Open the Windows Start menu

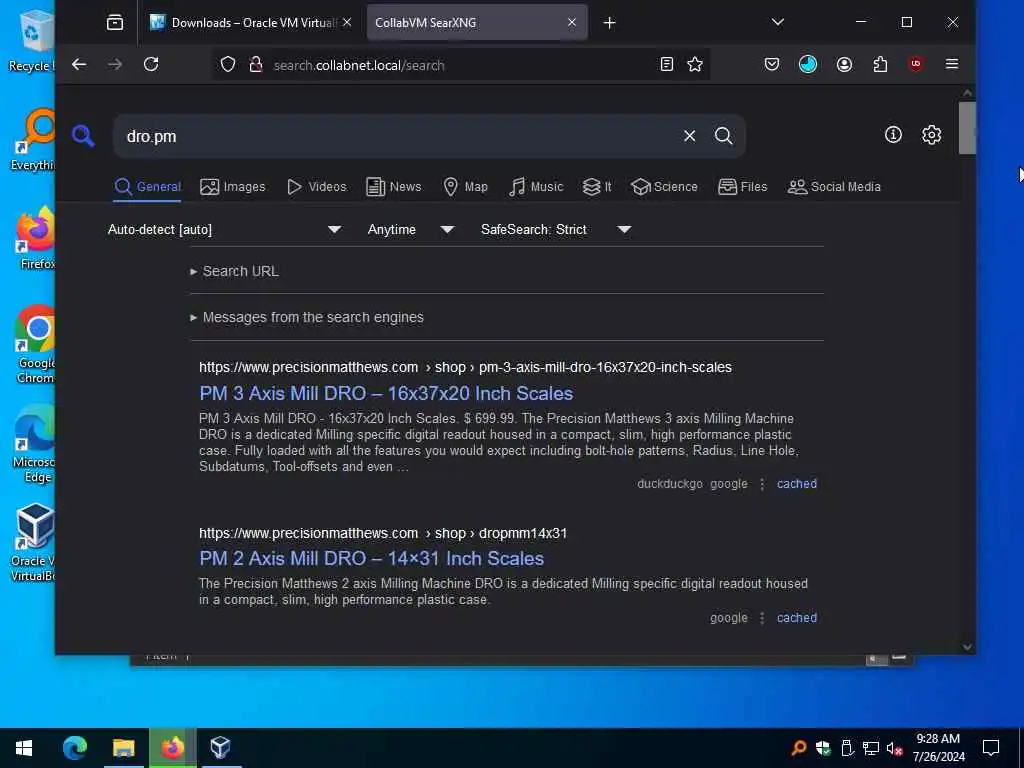click(24, 748)
